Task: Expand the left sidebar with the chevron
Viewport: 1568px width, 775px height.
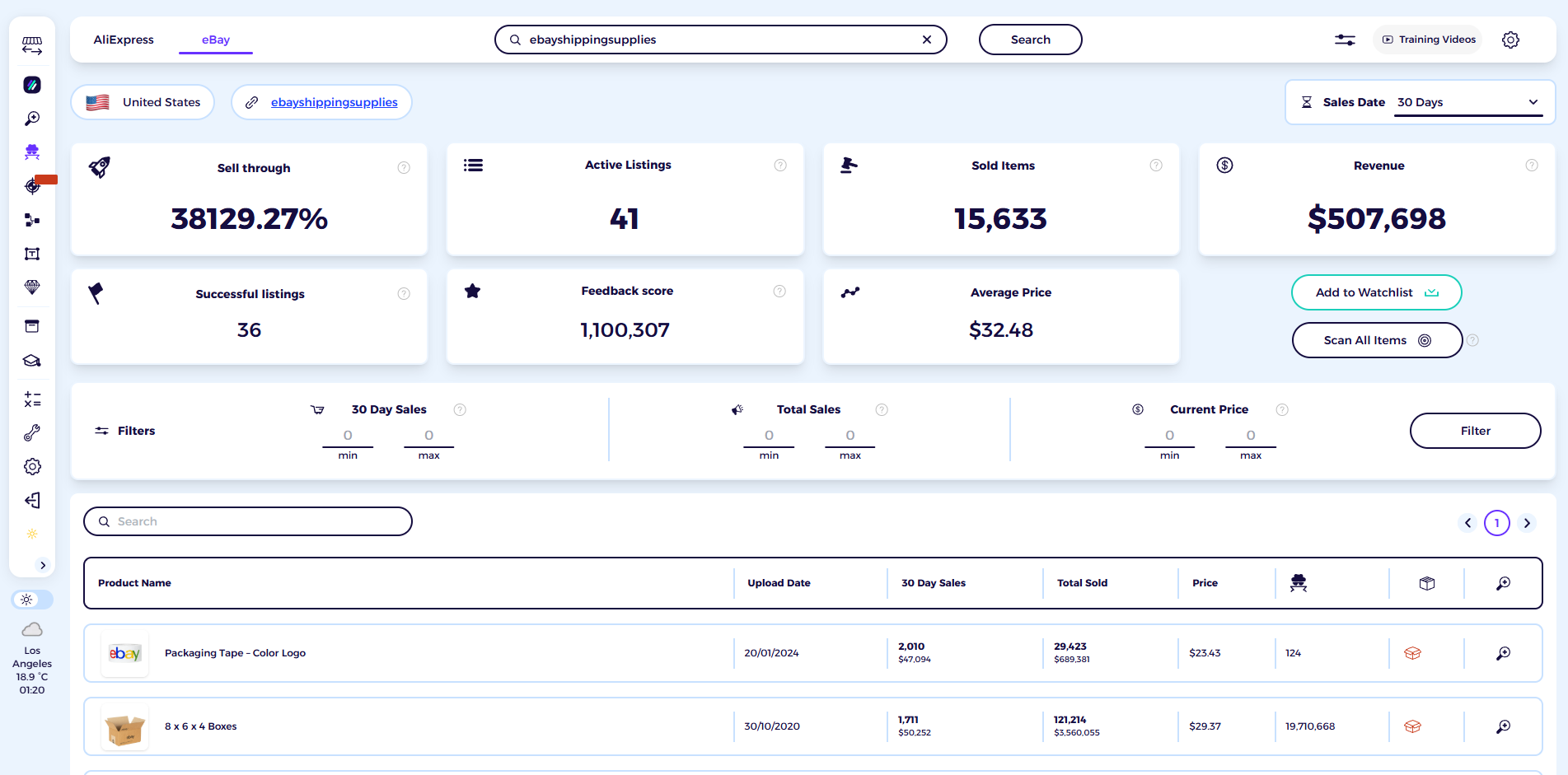Action: coord(43,565)
